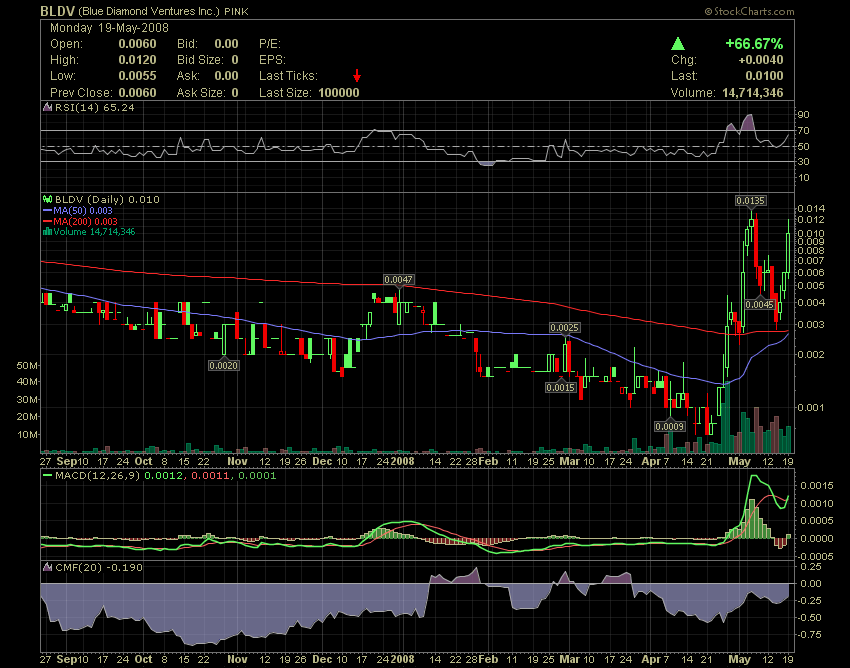Click the company name Blue Diamond Ventures Inc.
Screen dimensions: 850x668
tap(149, 11)
